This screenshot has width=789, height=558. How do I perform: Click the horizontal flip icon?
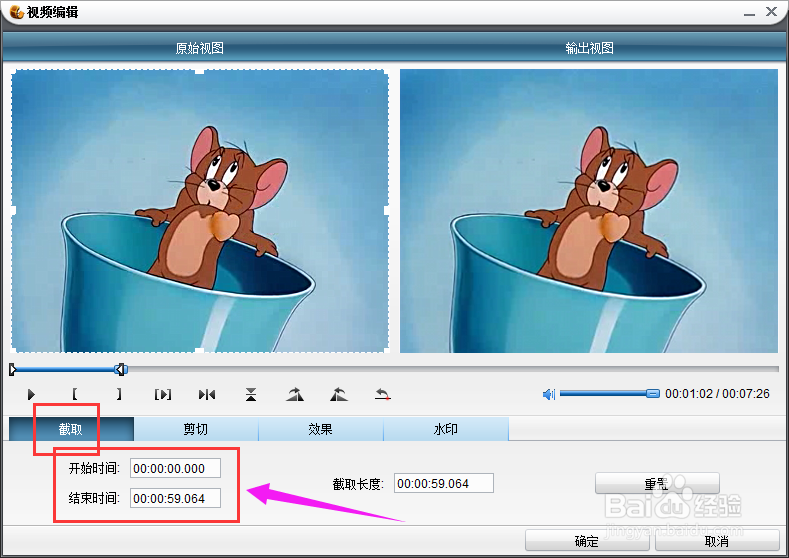[207, 394]
